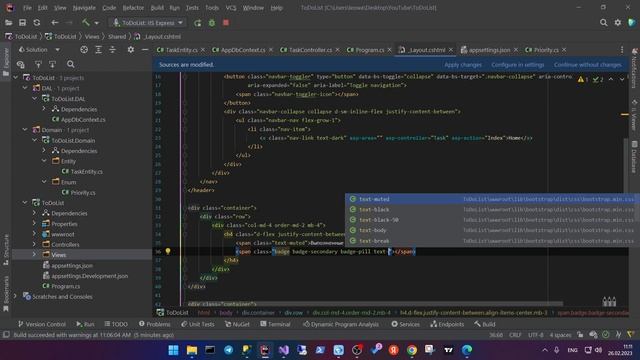The height and width of the screenshot is (360, 640).
Task: Click the Open folder toolbar icon
Action: click(x=8, y=23)
